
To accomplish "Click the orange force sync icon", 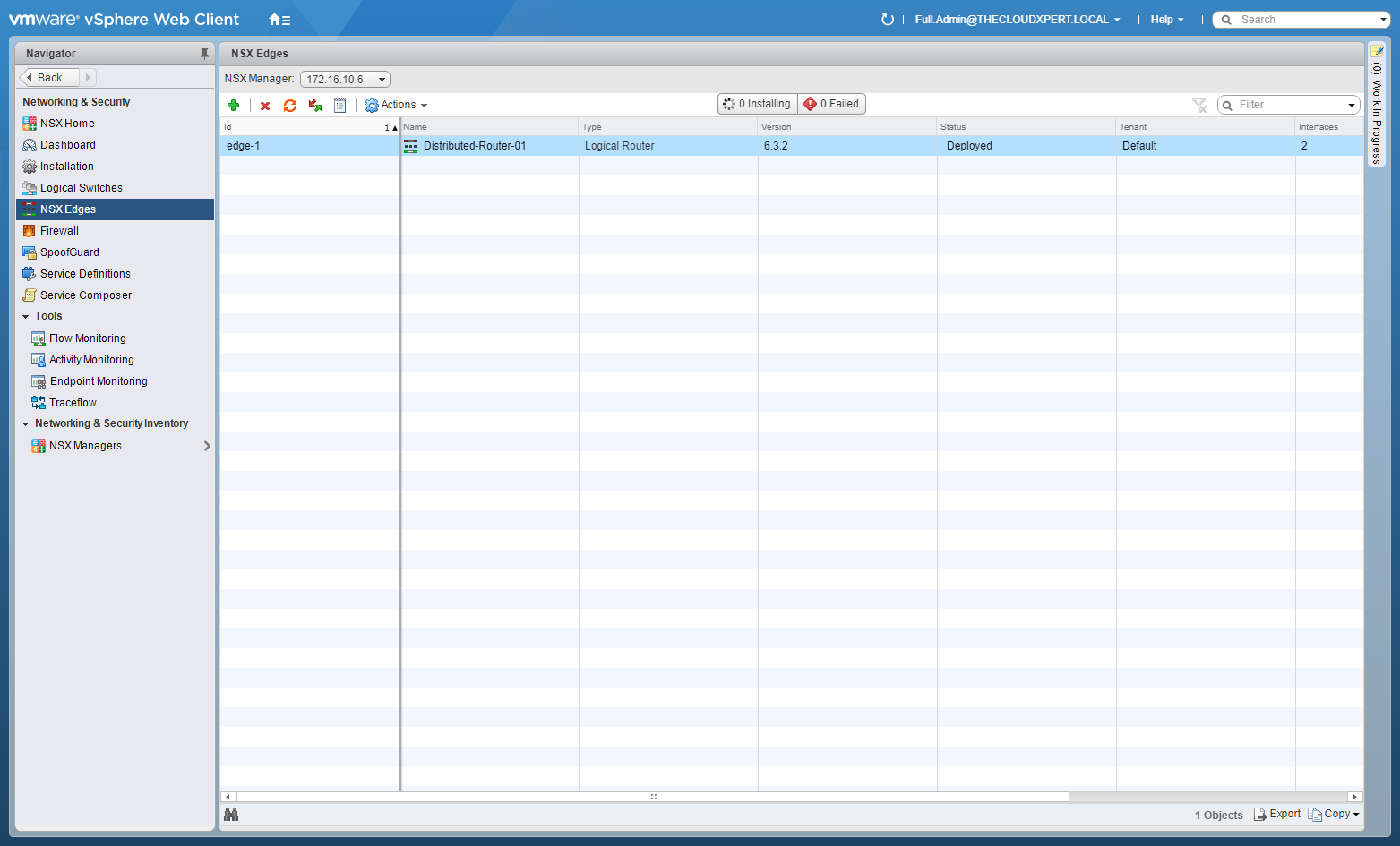I will (290, 106).
